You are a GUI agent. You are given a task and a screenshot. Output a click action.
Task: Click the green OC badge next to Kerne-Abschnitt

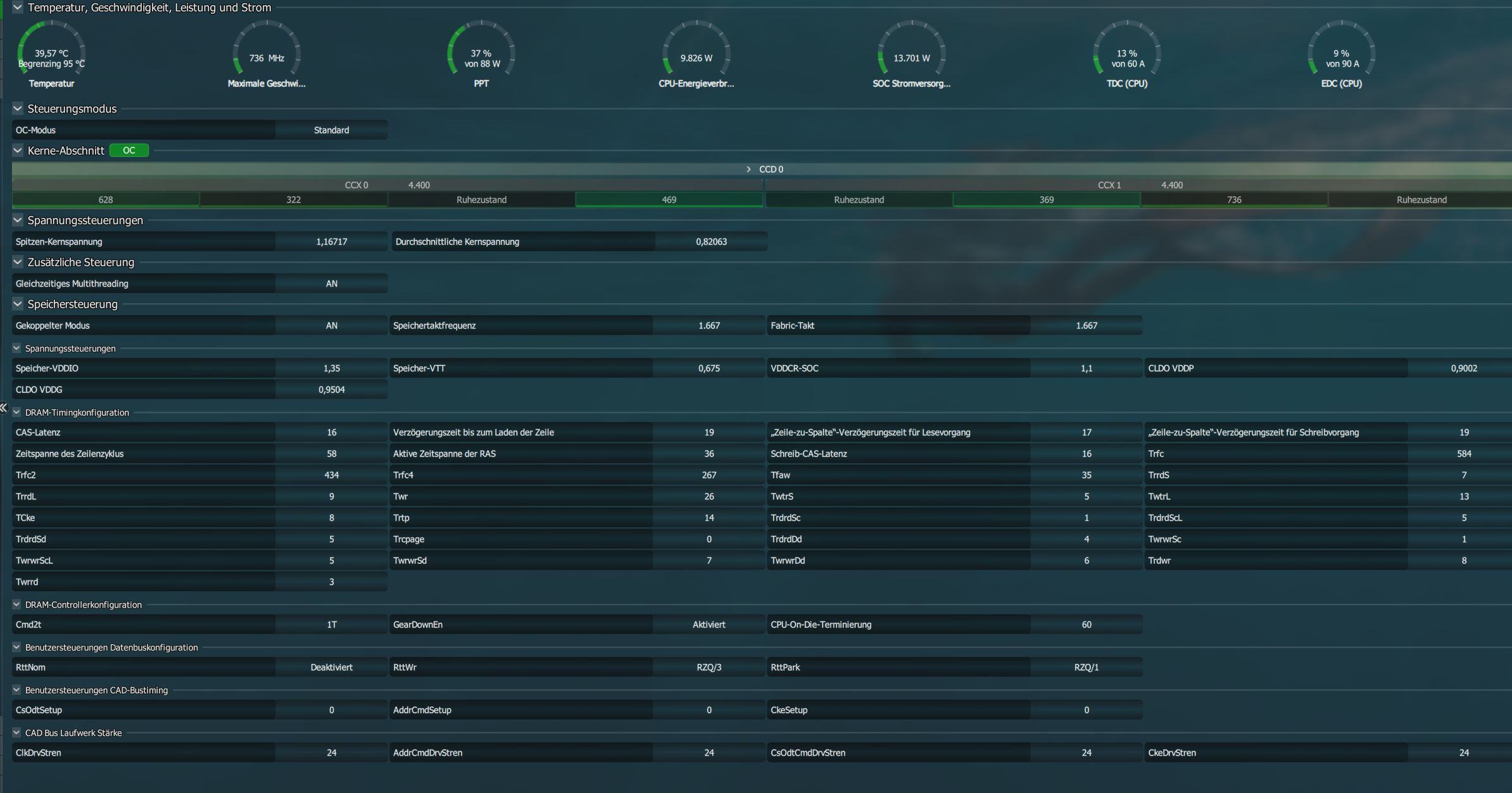[x=129, y=151]
